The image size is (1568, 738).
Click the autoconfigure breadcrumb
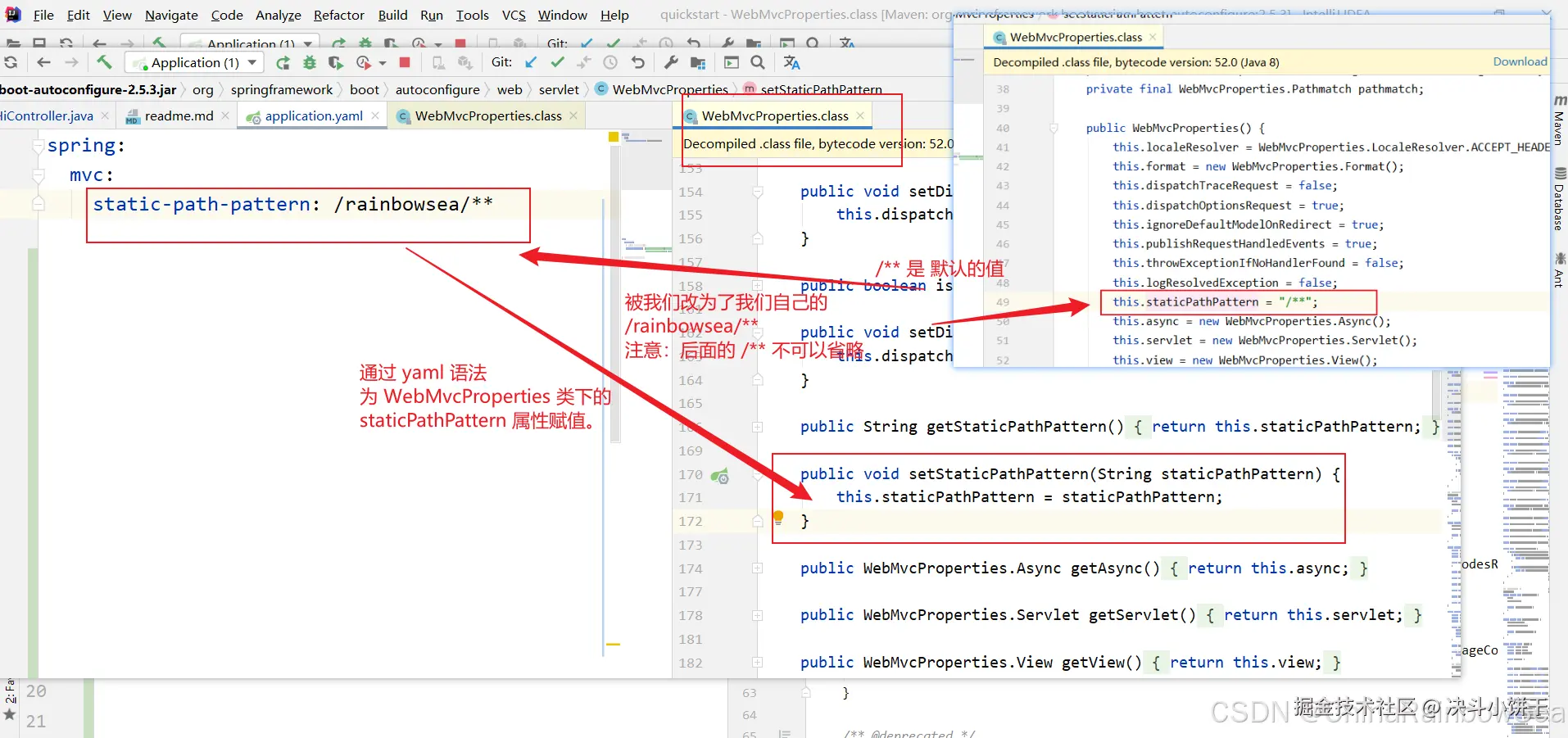click(437, 90)
